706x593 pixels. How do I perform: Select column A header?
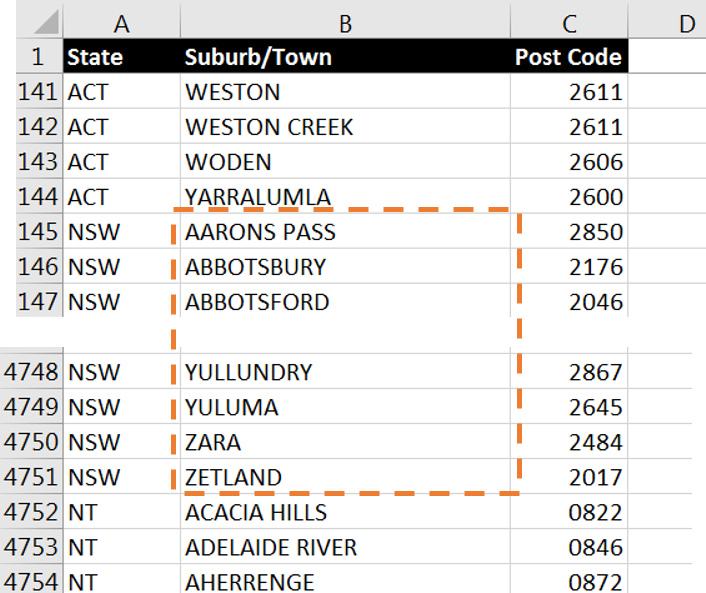122,23
